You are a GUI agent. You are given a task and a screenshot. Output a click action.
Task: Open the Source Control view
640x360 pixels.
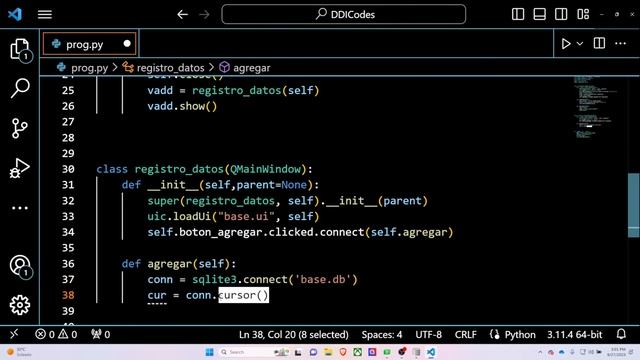coord(20,128)
